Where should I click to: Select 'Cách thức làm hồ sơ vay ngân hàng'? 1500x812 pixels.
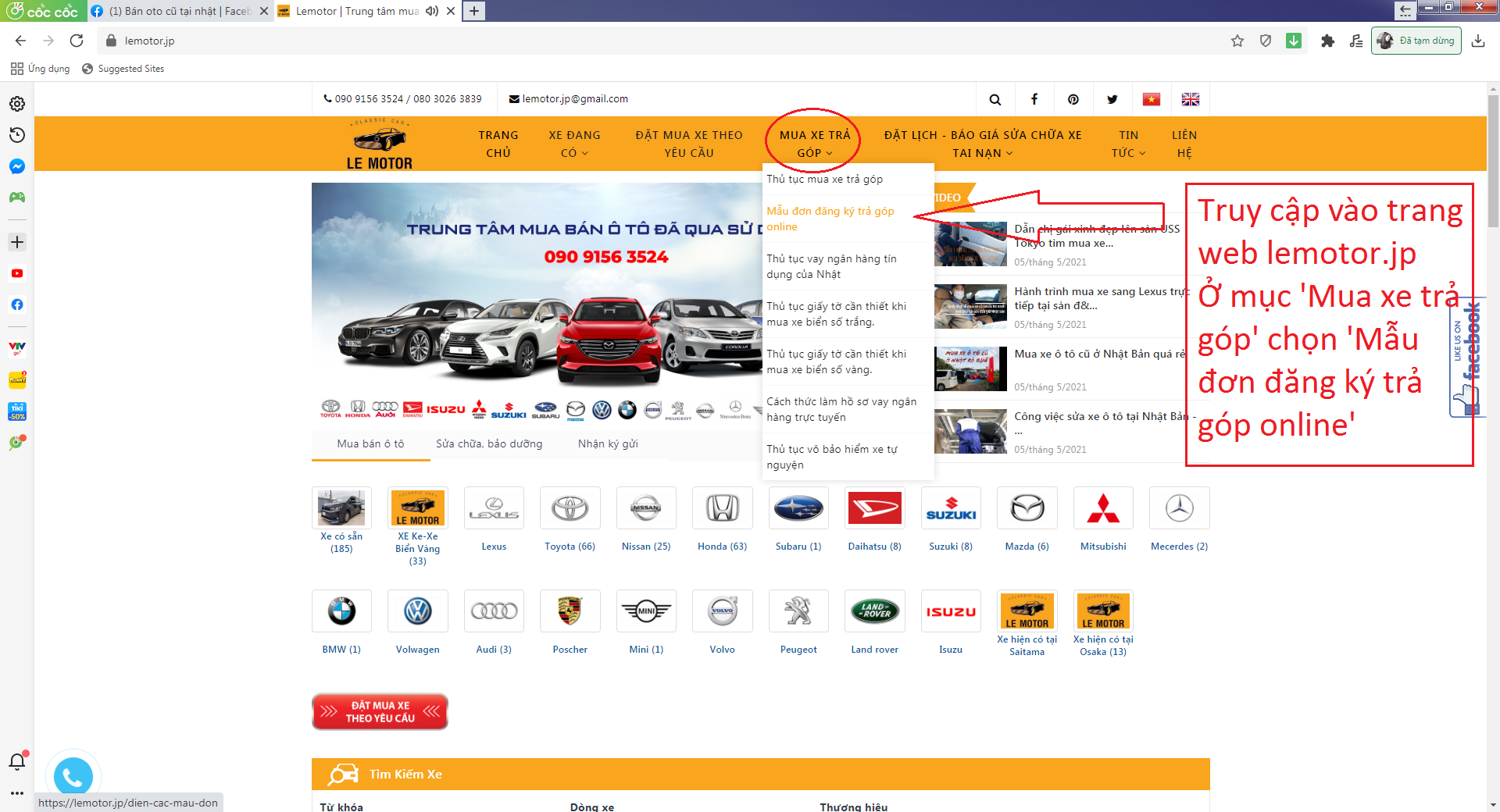(x=841, y=409)
